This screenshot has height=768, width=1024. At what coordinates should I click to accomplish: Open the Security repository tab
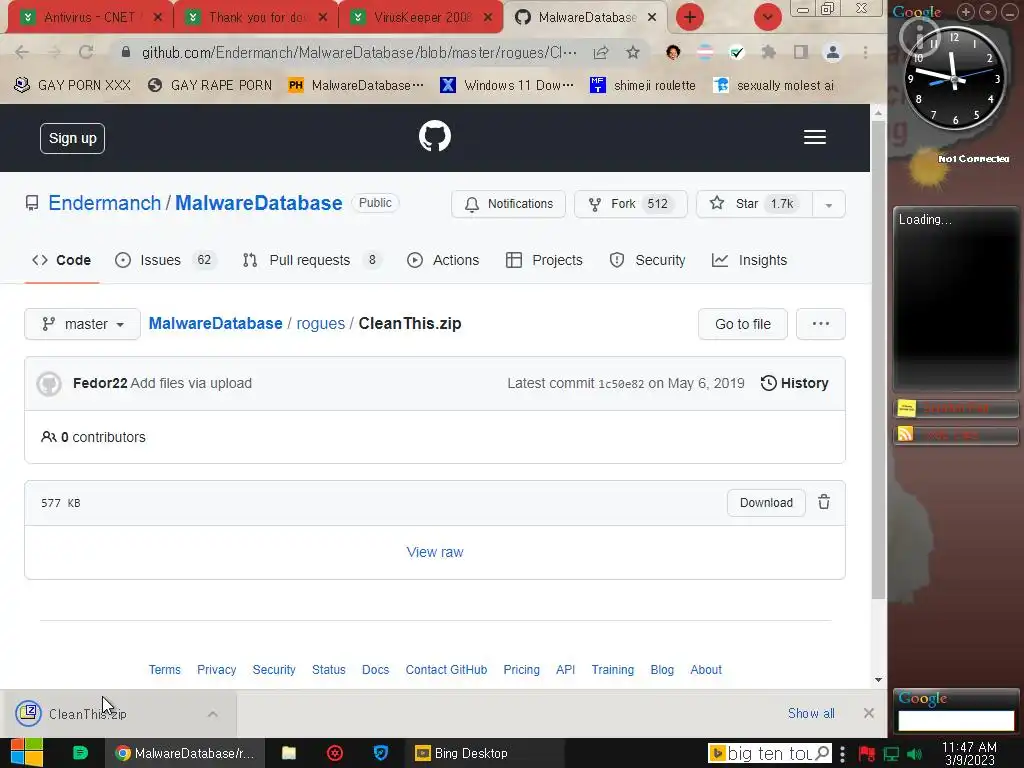(647, 260)
